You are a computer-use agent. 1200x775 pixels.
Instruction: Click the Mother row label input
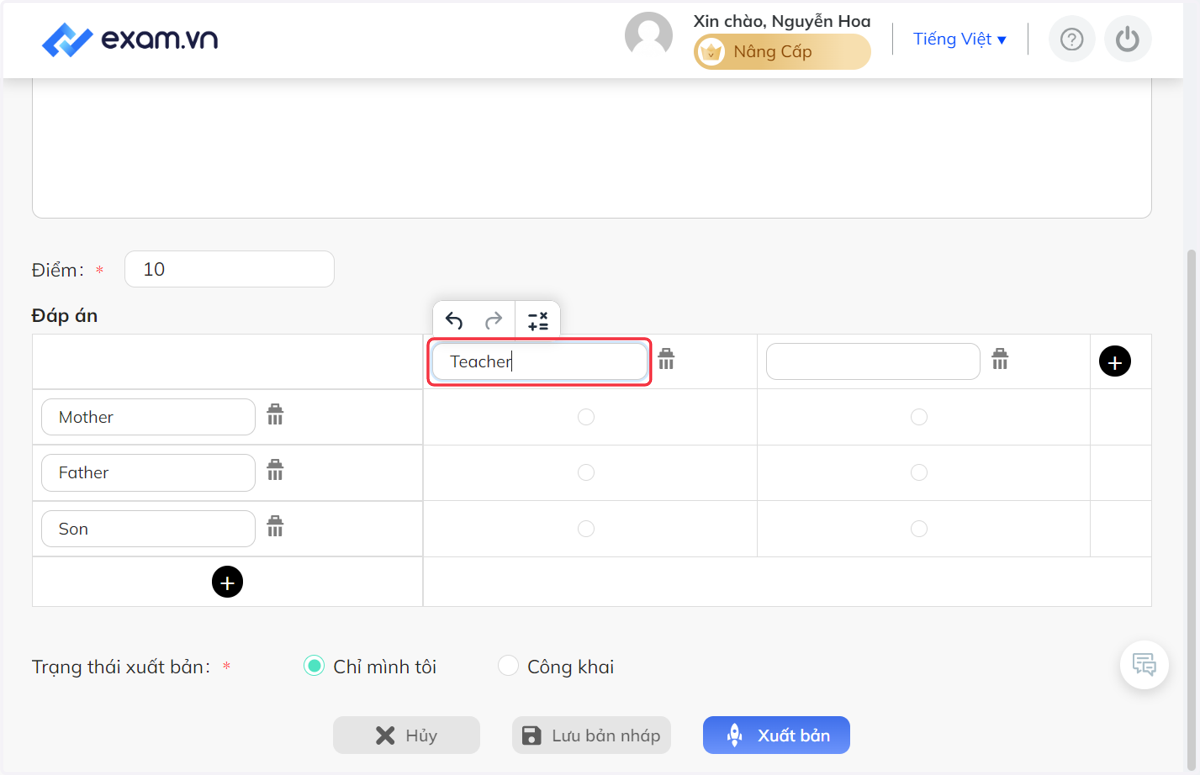148,417
